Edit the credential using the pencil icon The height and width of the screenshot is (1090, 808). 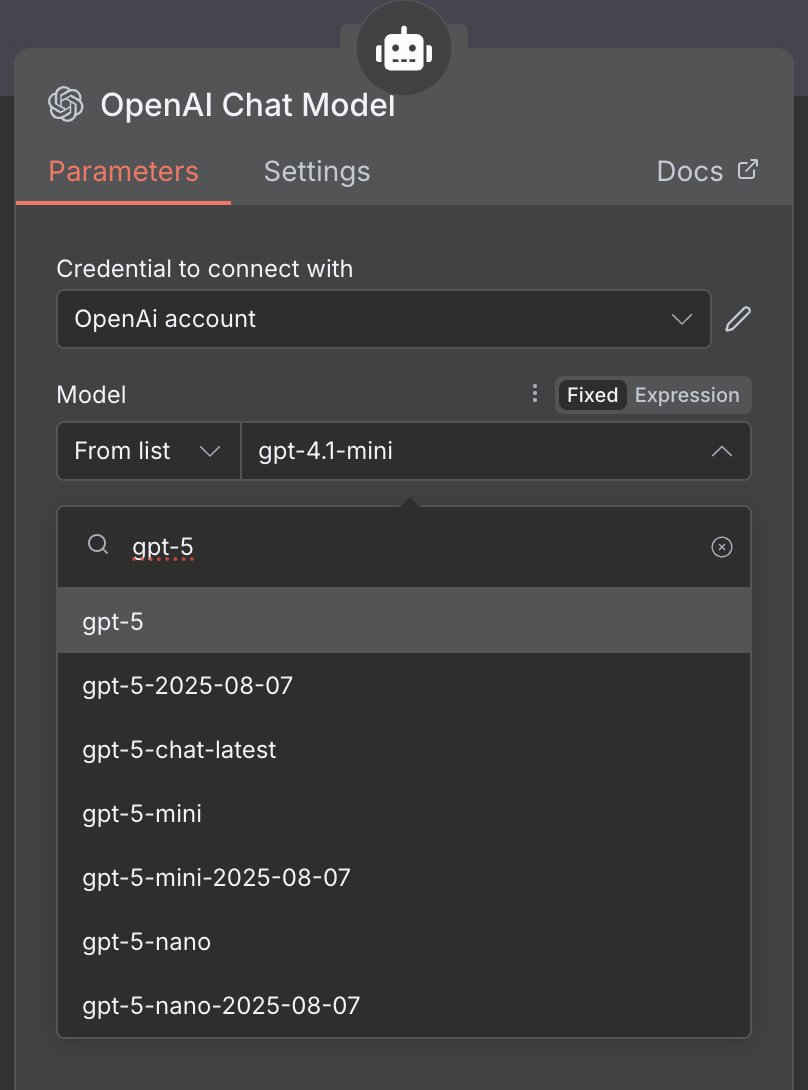[x=738, y=319]
